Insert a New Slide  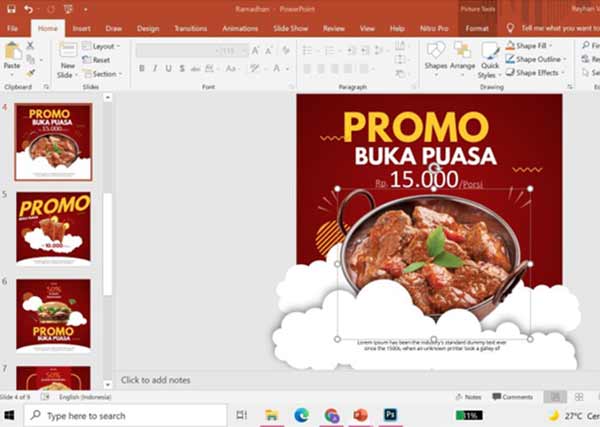pyautogui.click(x=68, y=58)
